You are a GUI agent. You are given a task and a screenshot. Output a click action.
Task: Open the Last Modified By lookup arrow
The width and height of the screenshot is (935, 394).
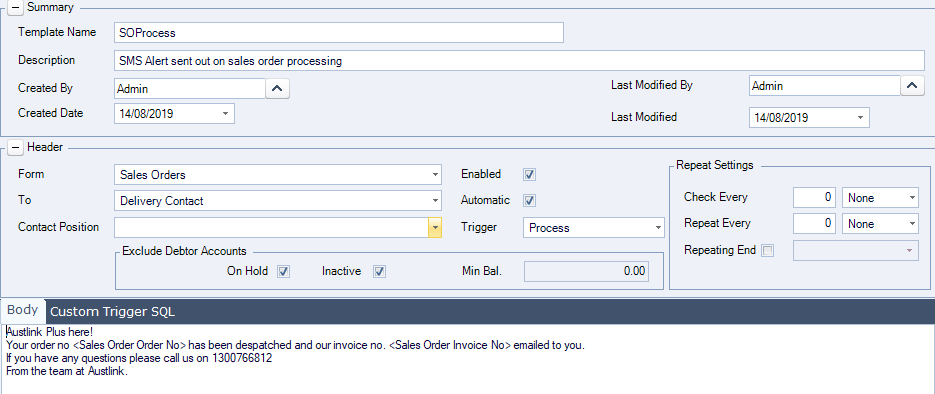pyautogui.click(x=912, y=86)
